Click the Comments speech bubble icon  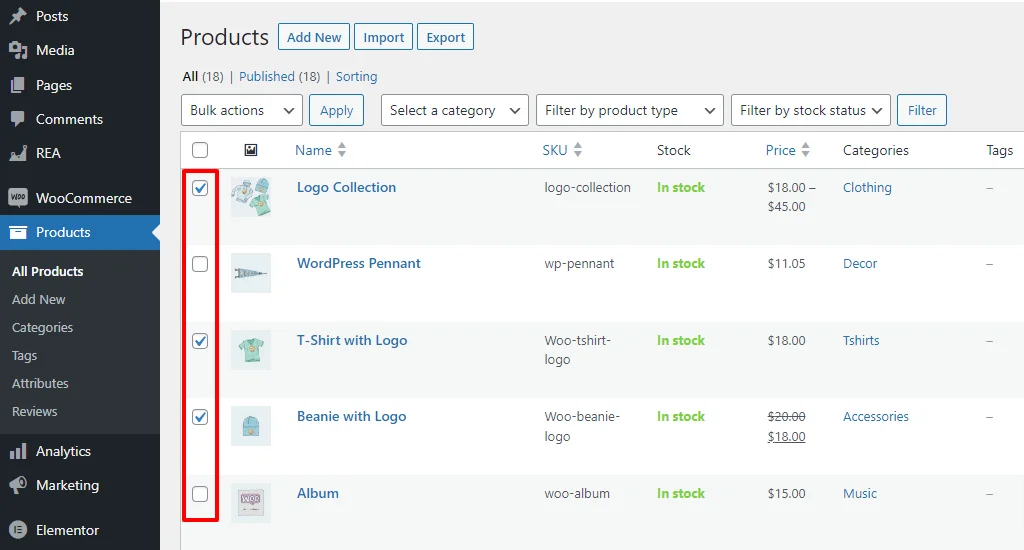coord(18,119)
